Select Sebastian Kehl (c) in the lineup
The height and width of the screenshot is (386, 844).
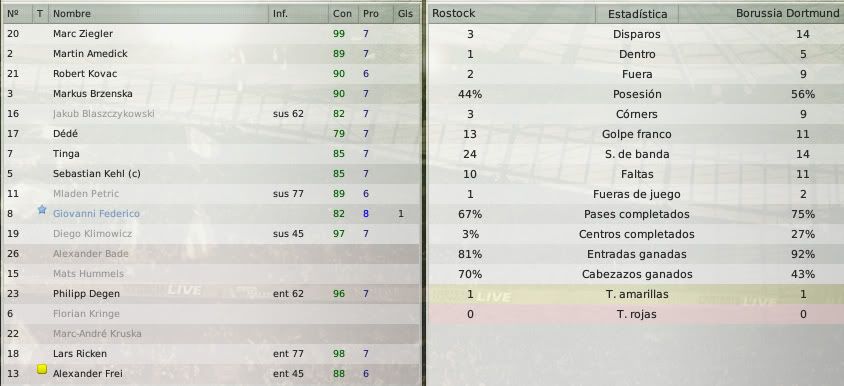pos(97,174)
